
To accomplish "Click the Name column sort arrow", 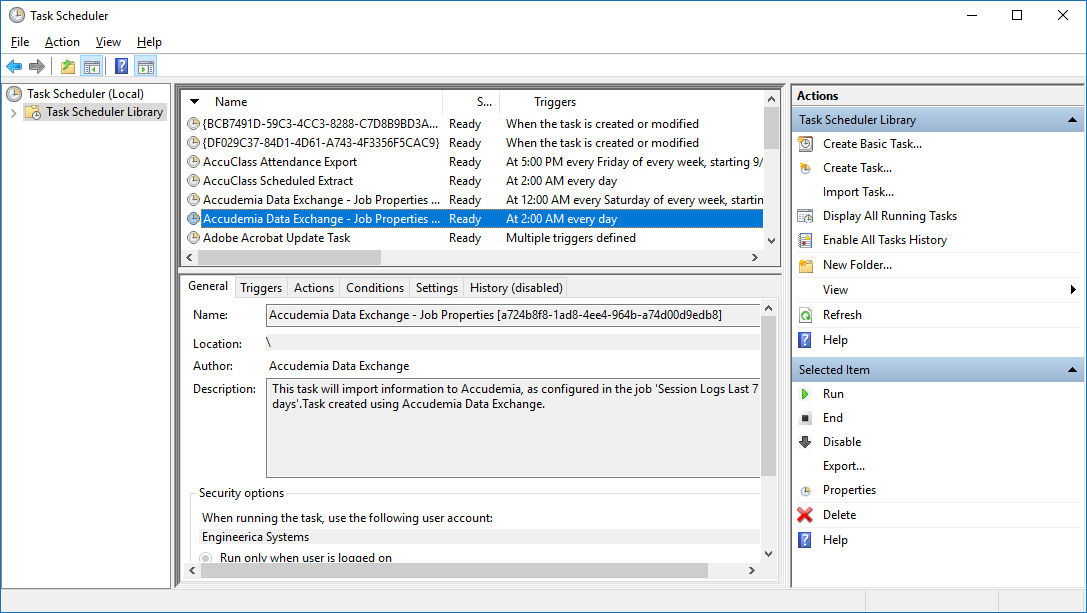I will coord(195,101).
